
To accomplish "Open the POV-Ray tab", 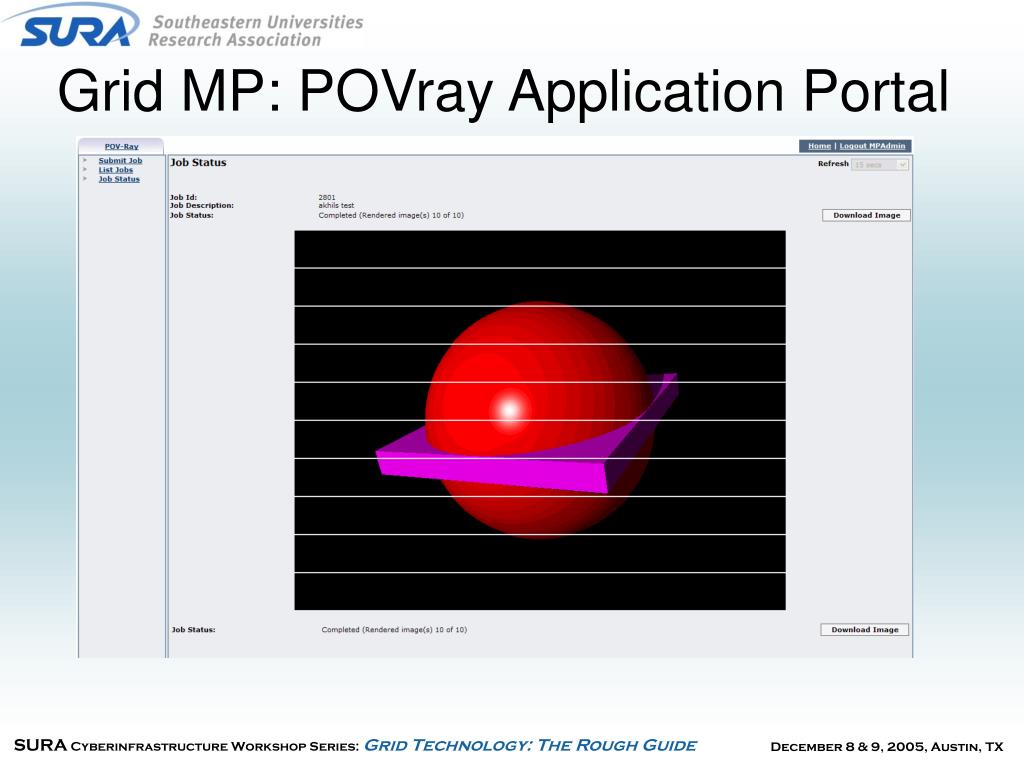I will (x=121, y=146).
